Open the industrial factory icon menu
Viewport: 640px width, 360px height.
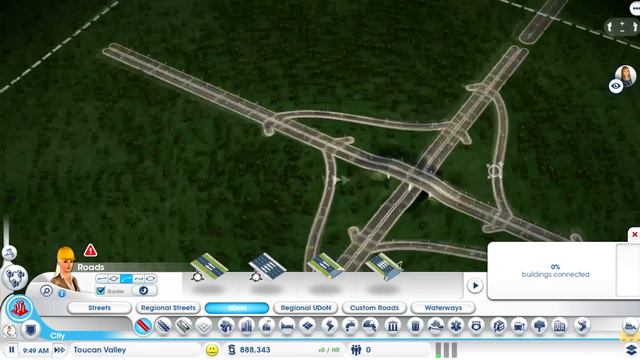pyautogui.click(x=267, y=326)
